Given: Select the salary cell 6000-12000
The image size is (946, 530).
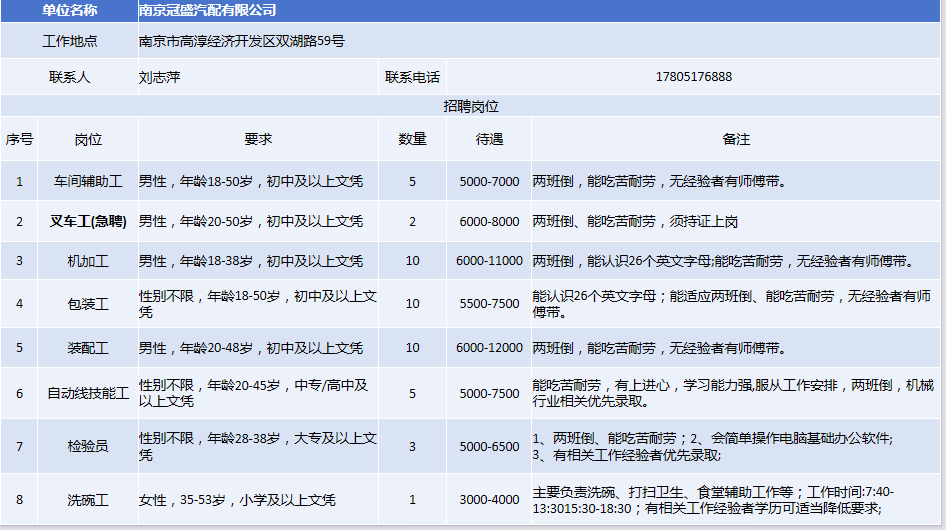Looking at the screenshot, I should tap(489, 348).
